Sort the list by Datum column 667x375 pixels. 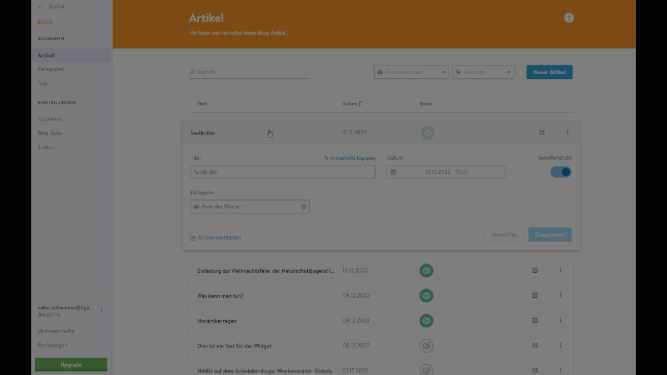(x=353, y=104)
